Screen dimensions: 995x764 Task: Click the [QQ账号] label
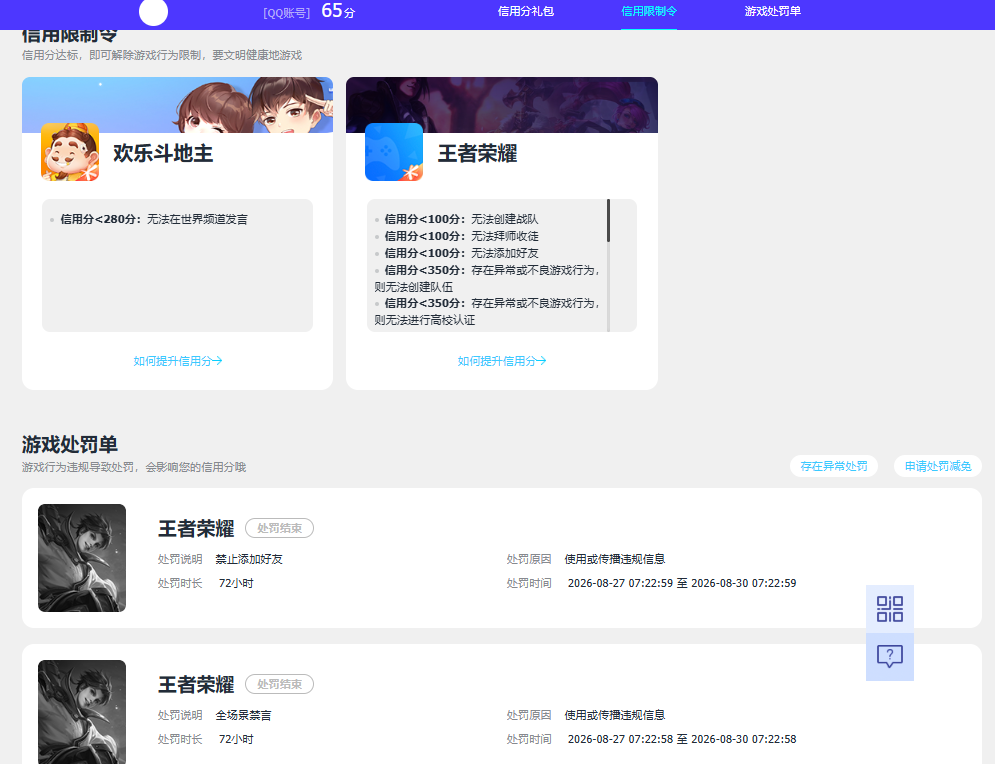[287, 13]
